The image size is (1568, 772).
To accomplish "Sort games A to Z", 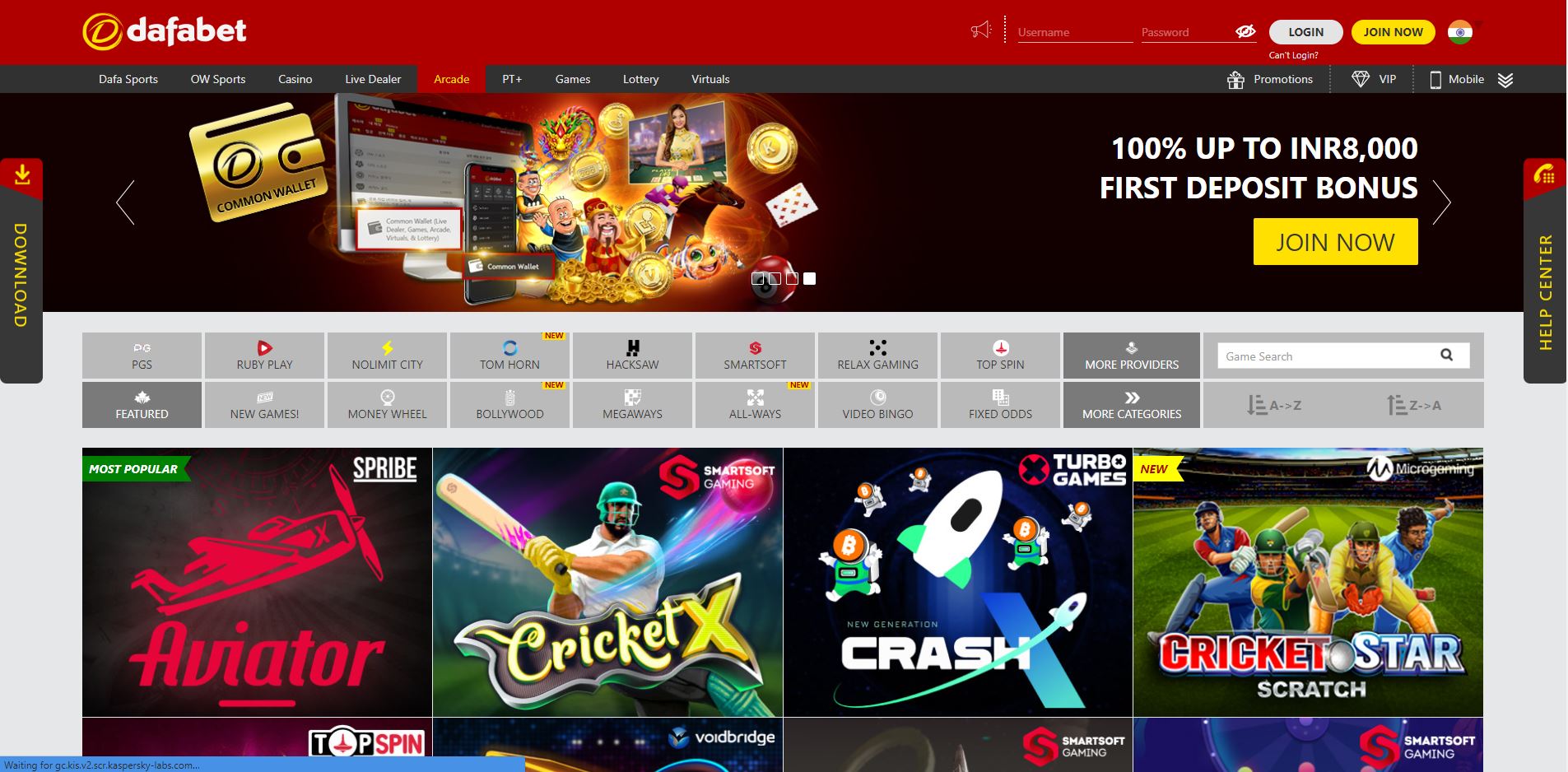I will tap(1273, 405).
